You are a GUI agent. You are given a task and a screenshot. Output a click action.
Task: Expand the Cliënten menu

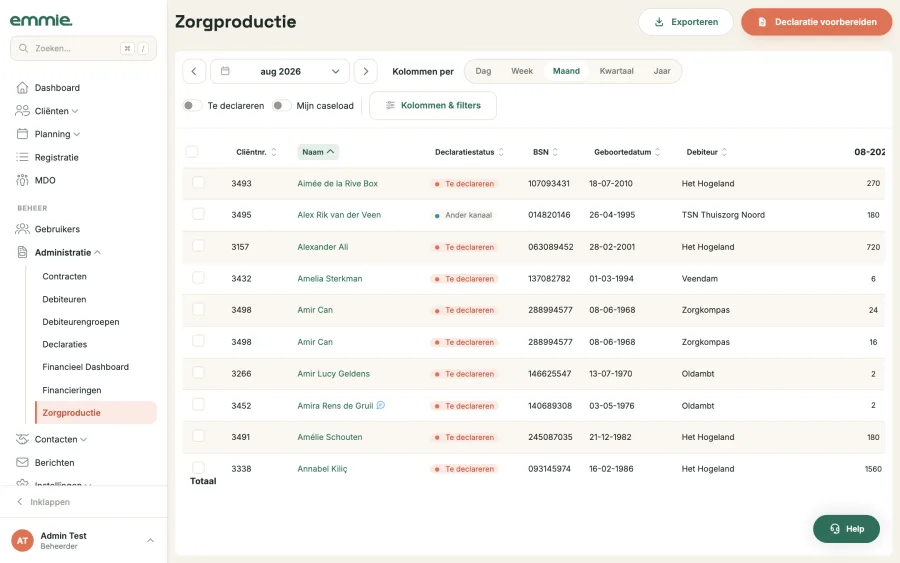coord(75,111)
